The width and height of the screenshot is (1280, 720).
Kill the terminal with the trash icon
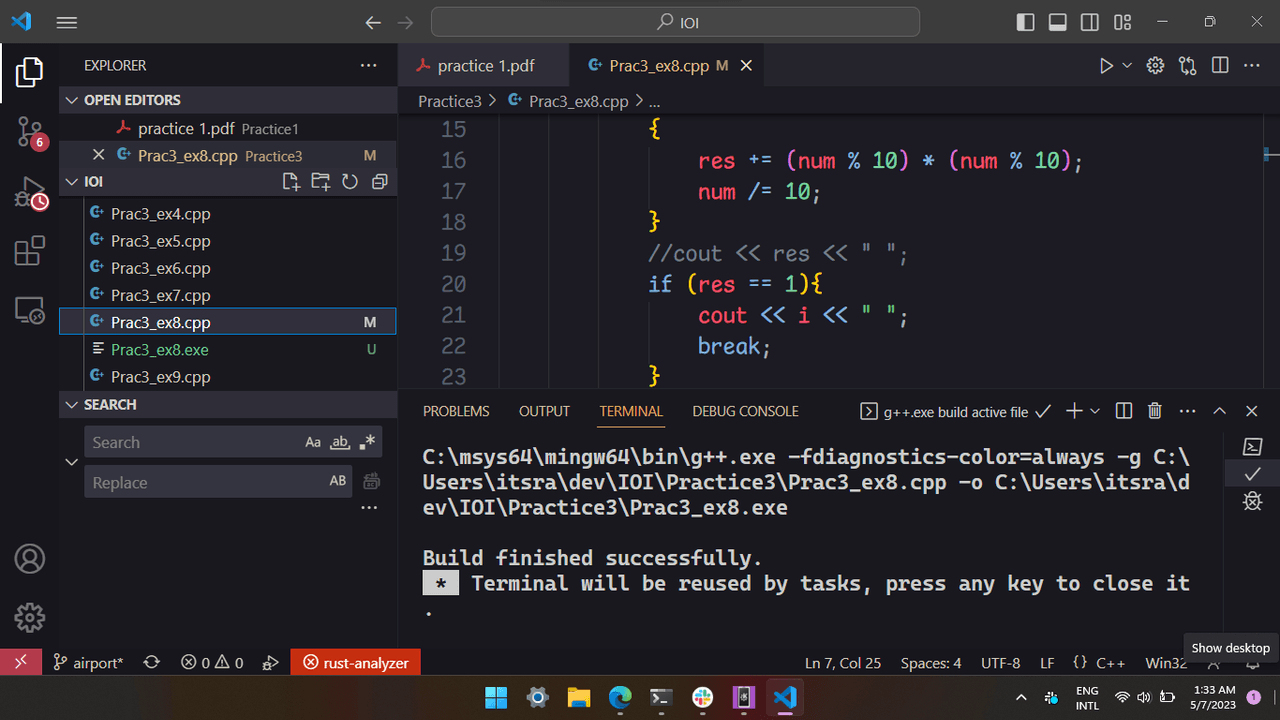point(1155,411)
